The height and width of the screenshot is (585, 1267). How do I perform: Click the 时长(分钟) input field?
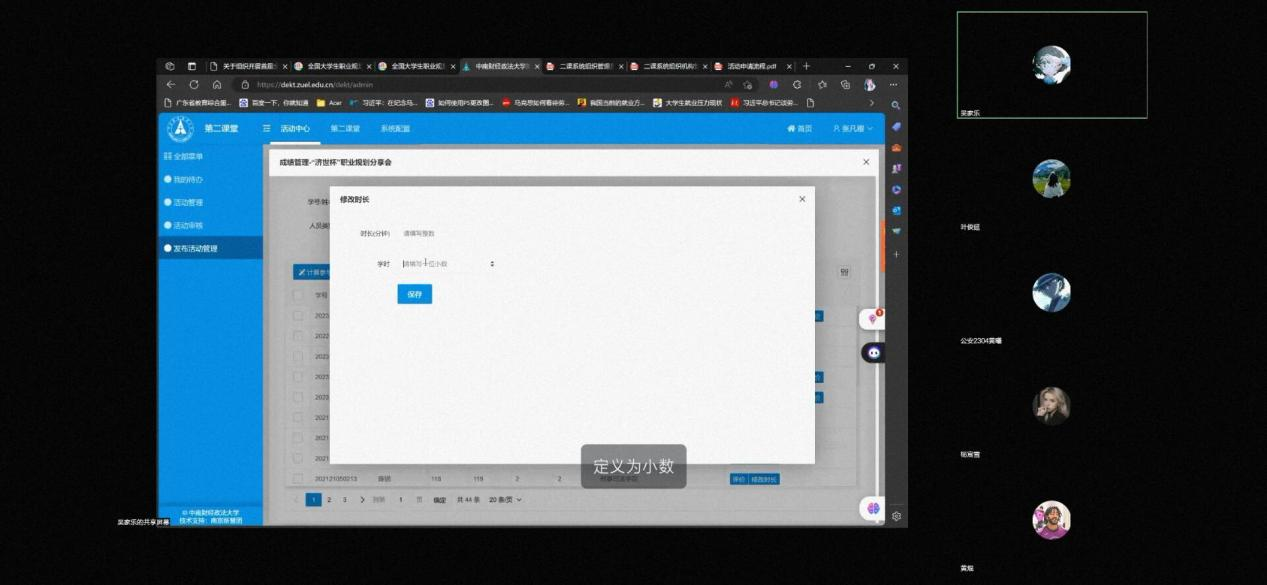[x=445, y=233]
